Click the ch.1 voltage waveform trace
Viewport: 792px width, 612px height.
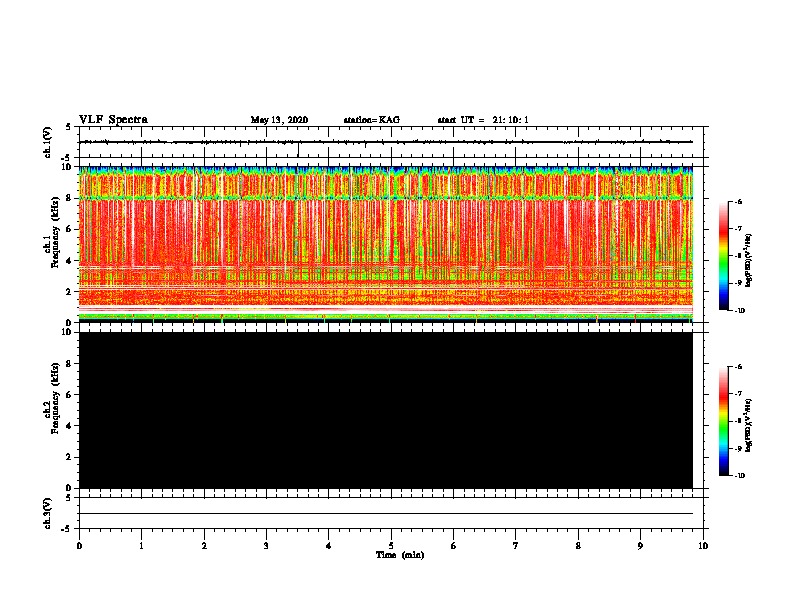(x=386, y=142)
